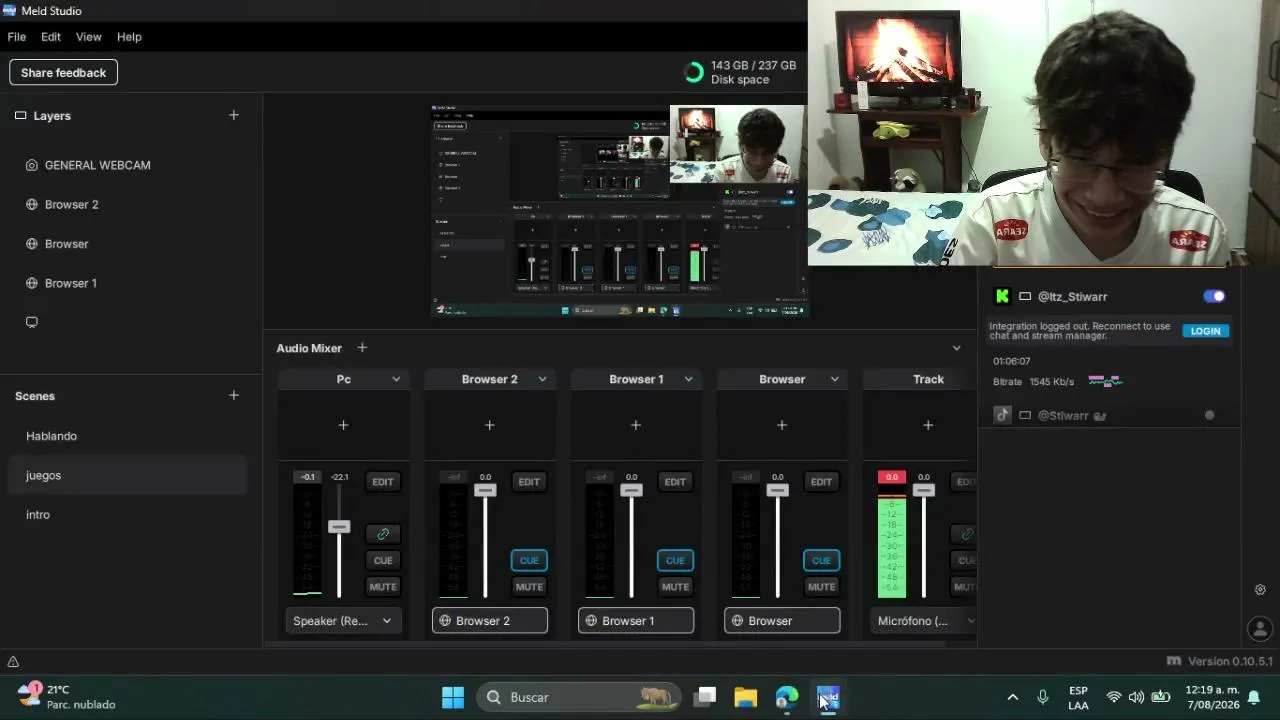This screenshot has width=1280, height=720.
Task: Toggle CUE on the Pc track
Action: [383, 560]
